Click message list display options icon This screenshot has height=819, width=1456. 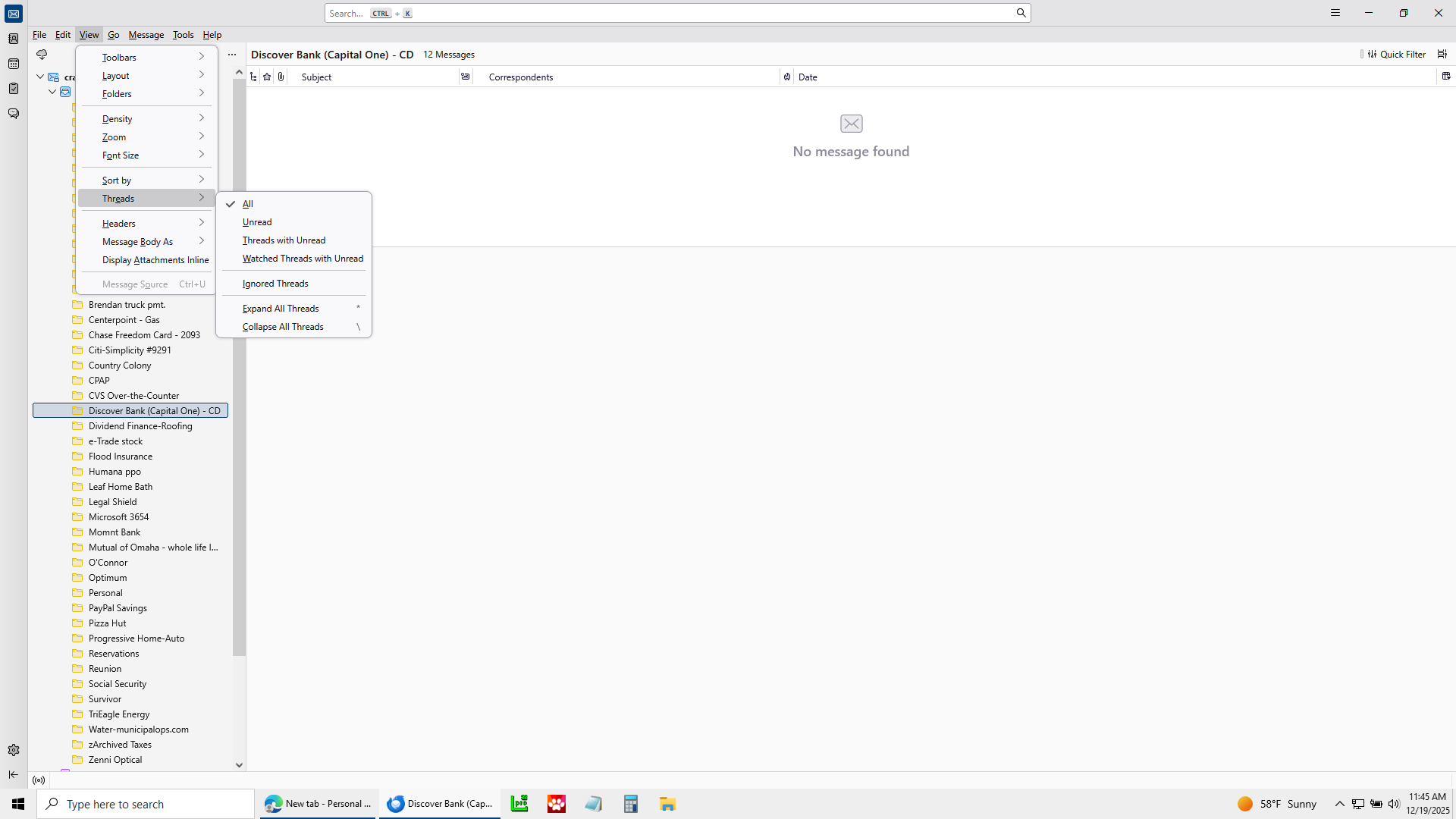pos(1442,55)
